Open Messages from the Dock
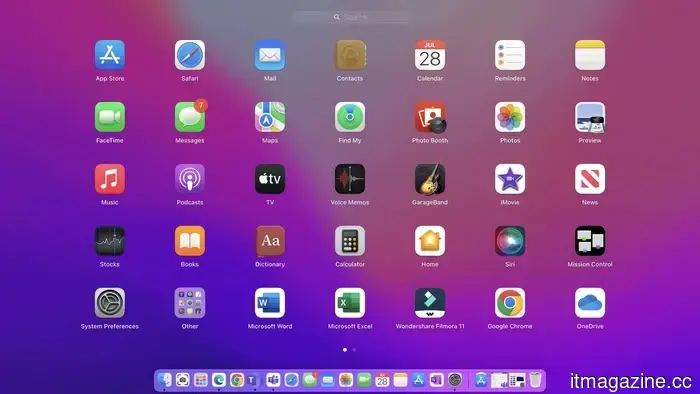The width and height of the screenshot is (700, 394). click(x=310, y=380)
